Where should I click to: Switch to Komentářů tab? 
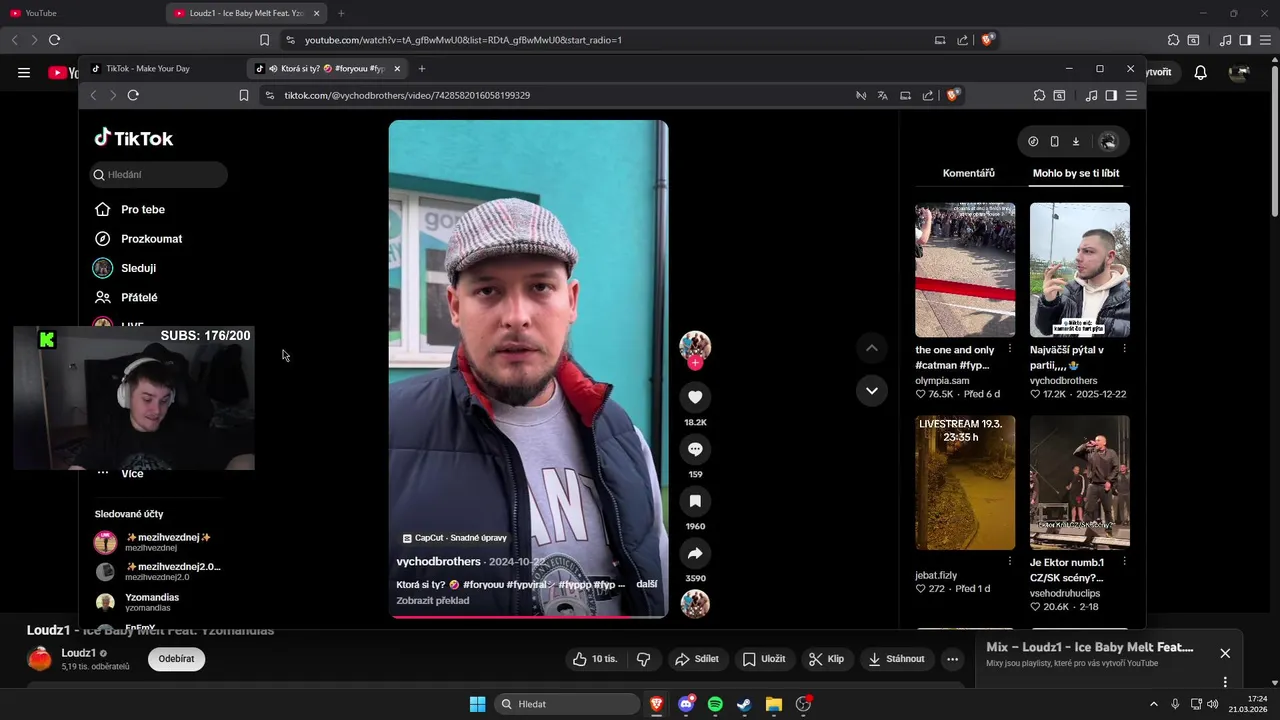pos(968,173)
